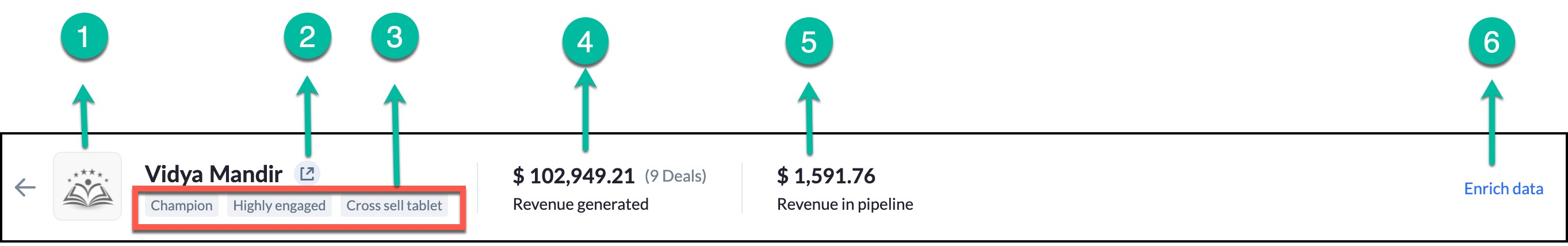Click the green callout badge numbered 6
This screenshot has height=246, width=1568.
coord(1491,41)
